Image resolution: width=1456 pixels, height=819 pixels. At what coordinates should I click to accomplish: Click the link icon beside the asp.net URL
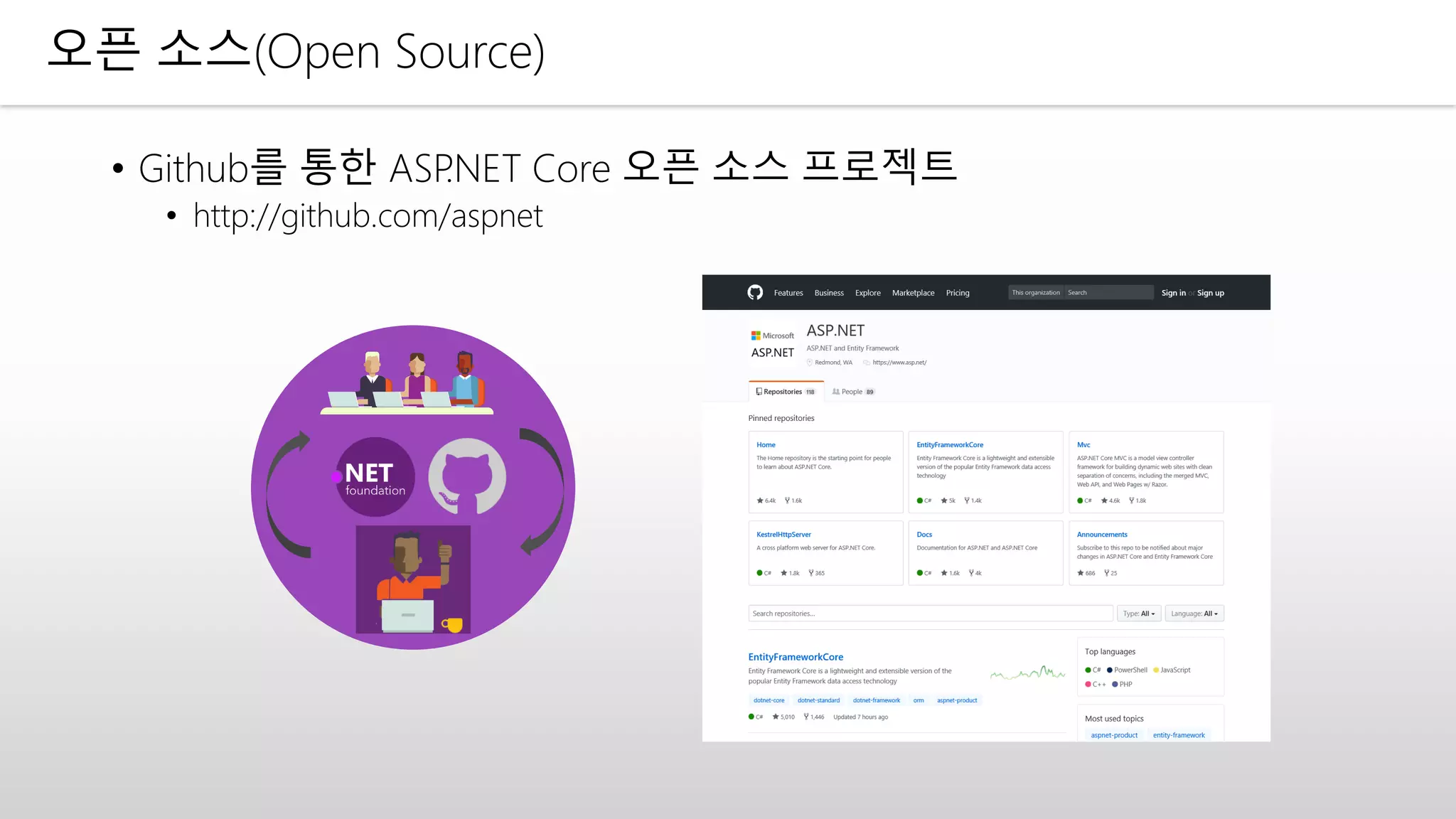click(x=867, y=363)
